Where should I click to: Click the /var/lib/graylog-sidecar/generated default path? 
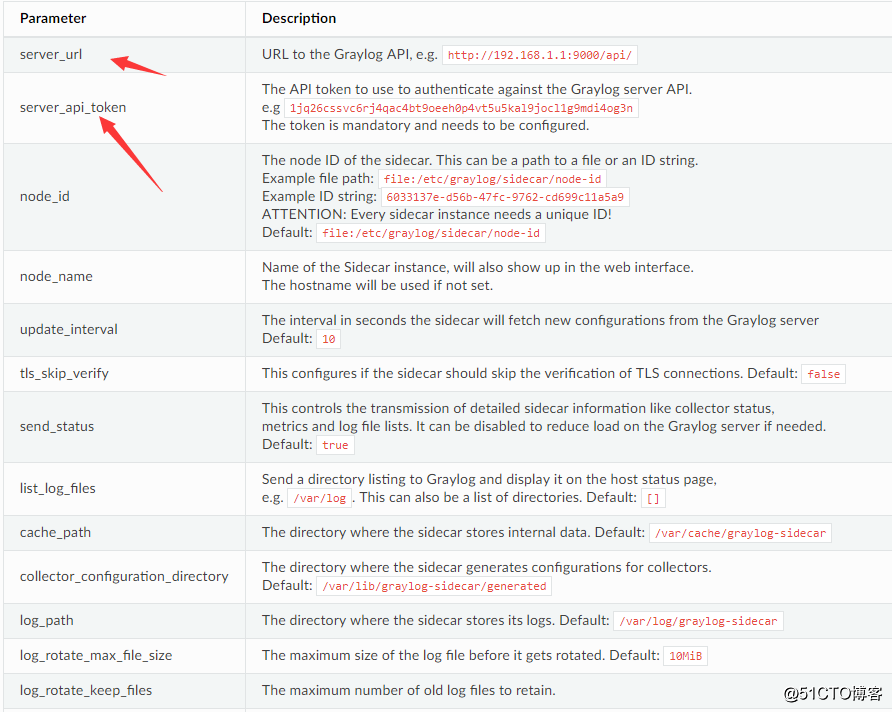(x=434, y=586)
